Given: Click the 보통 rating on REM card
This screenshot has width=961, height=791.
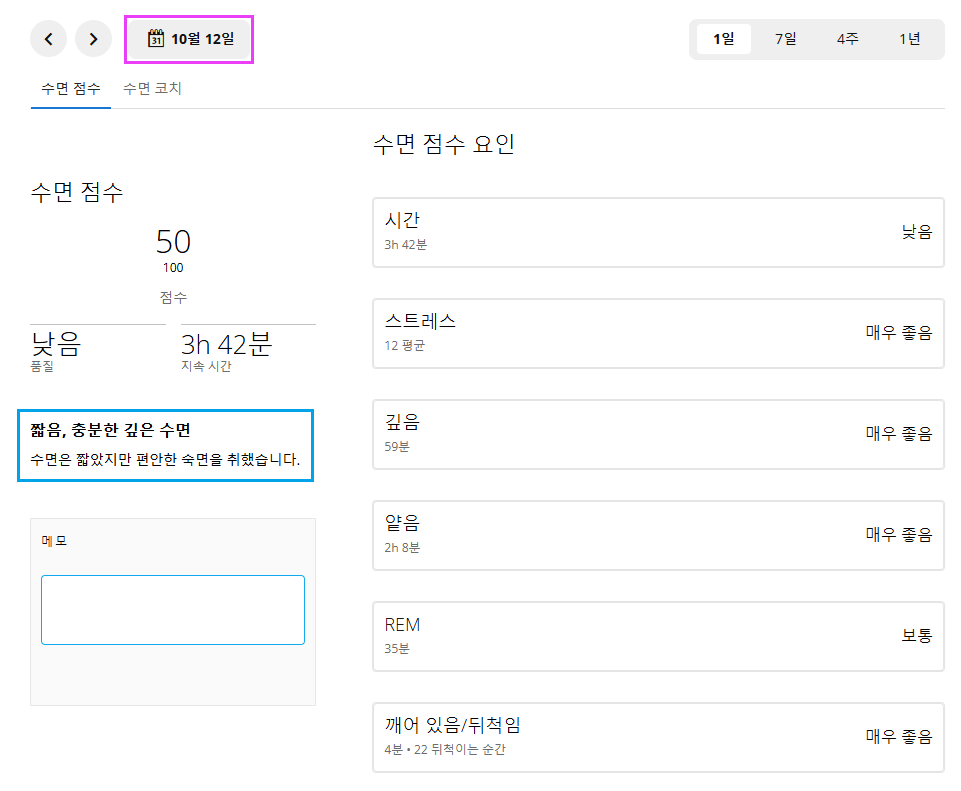Looking at the screenshot, I should 917,635.
